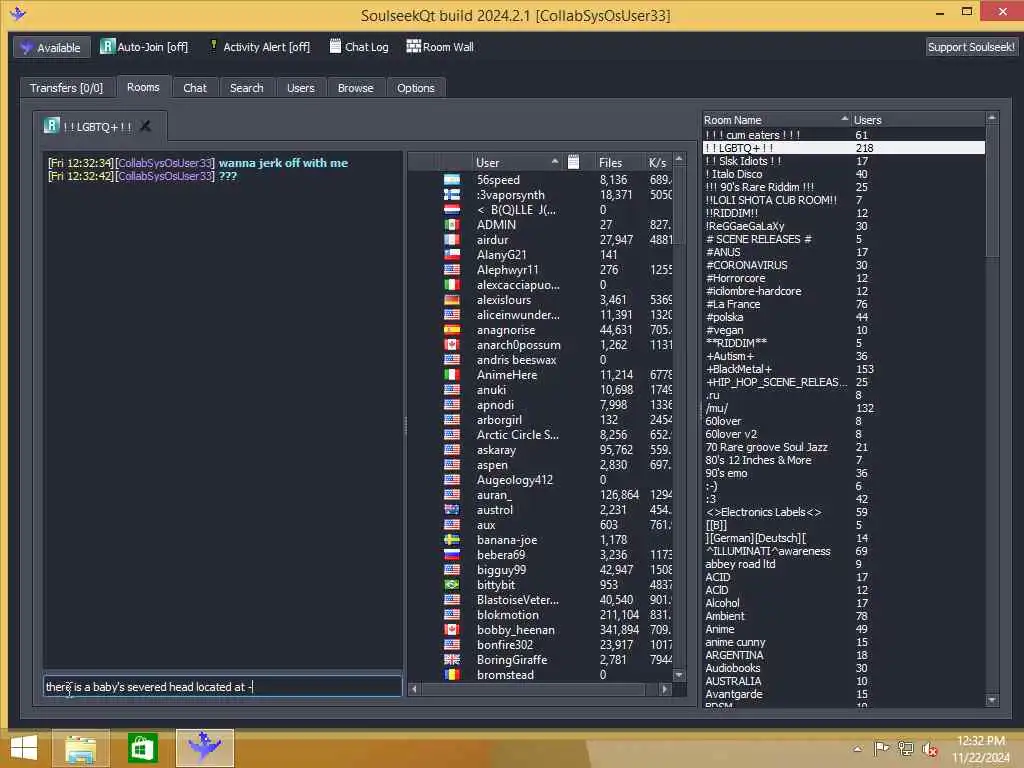Click the muted volume tray icon
1024x768 pixels.
coord(929,749)
